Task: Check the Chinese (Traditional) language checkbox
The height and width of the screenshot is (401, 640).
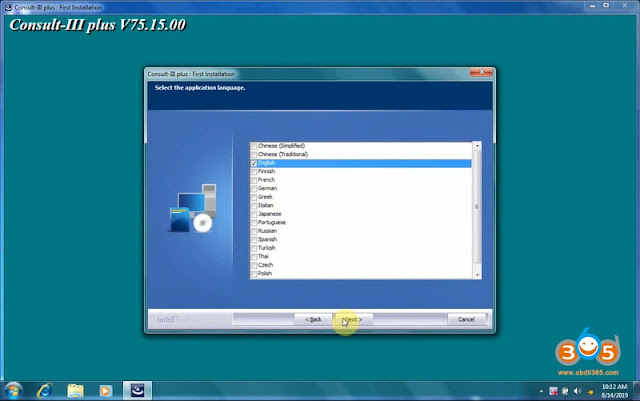Action: tap(254, 155)
